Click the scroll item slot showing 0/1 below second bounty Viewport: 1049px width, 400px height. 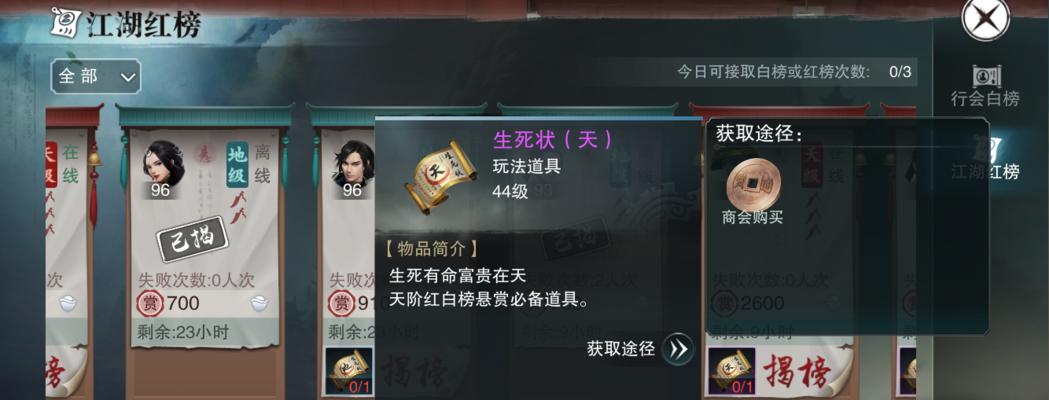click(x=350, y=371)
